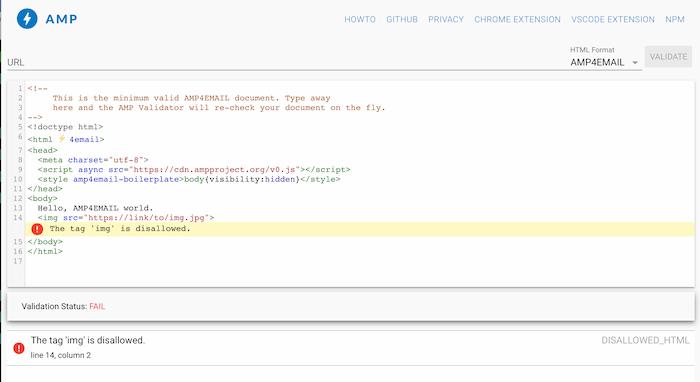Viewport: 700px width, 382px height.
Task: Open the GITHUB link
Action: [402, 20]
